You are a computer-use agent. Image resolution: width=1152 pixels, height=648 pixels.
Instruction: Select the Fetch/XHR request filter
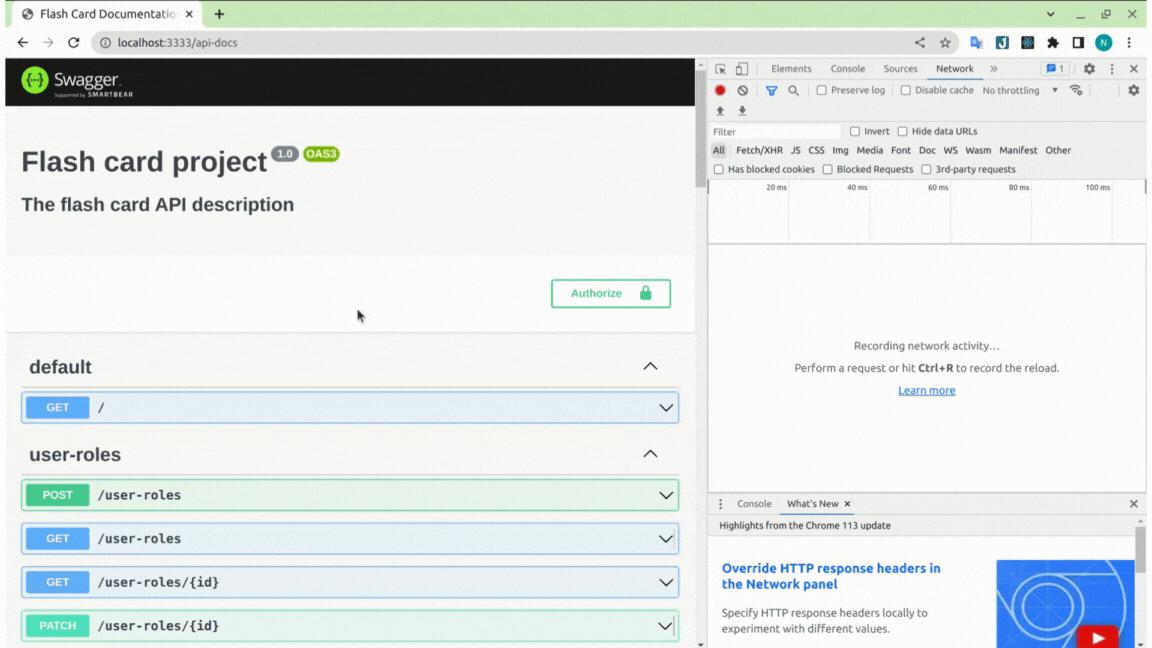click(x=759, y=149)
